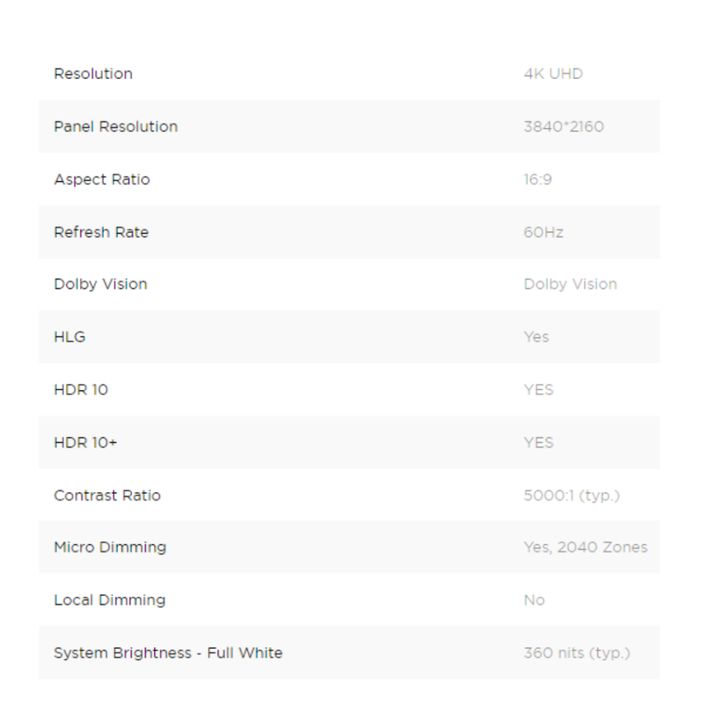Click the Local Dimming label

tap(109, 600)
